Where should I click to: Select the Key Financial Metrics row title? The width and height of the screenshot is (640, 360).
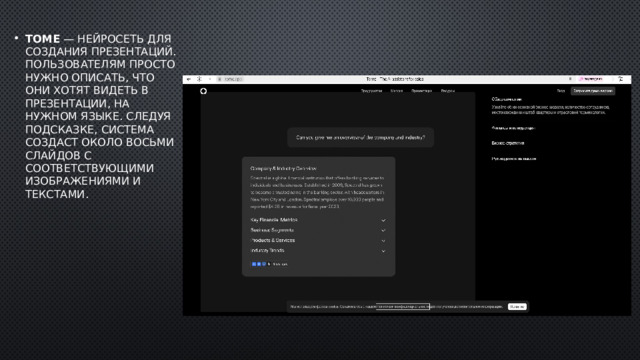pos(274,220)
